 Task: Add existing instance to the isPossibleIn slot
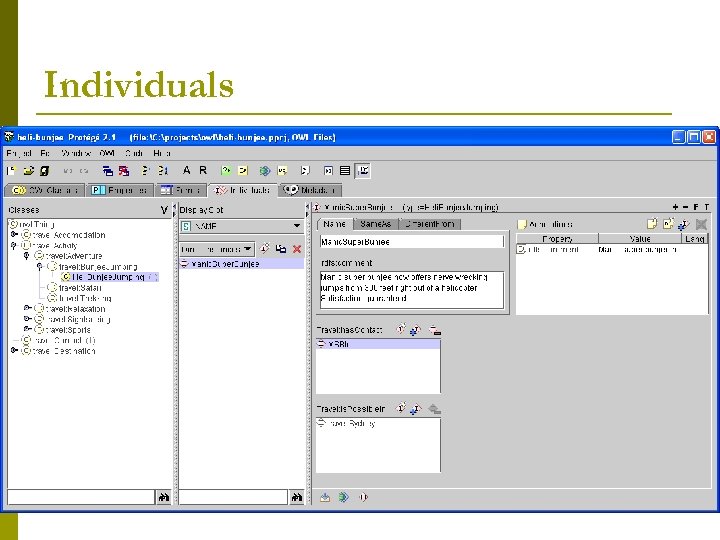coord(416,408)
